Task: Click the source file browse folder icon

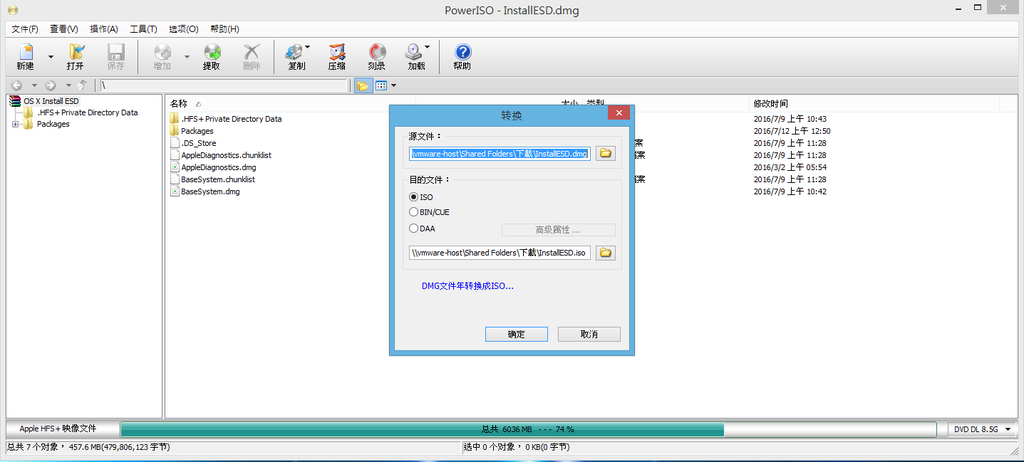Action: click(x=605, y=153)
